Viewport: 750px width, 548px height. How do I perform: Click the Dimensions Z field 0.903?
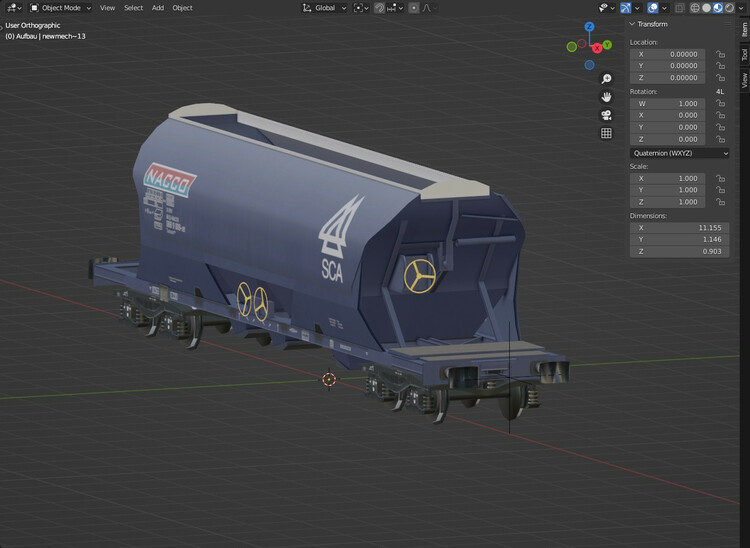679,251
